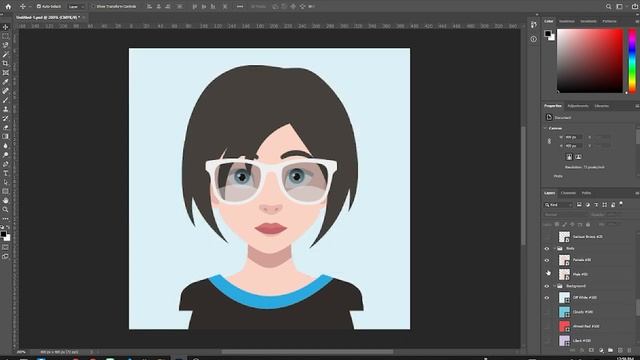Open the Color panel options menu

click(x=637, y=21)
